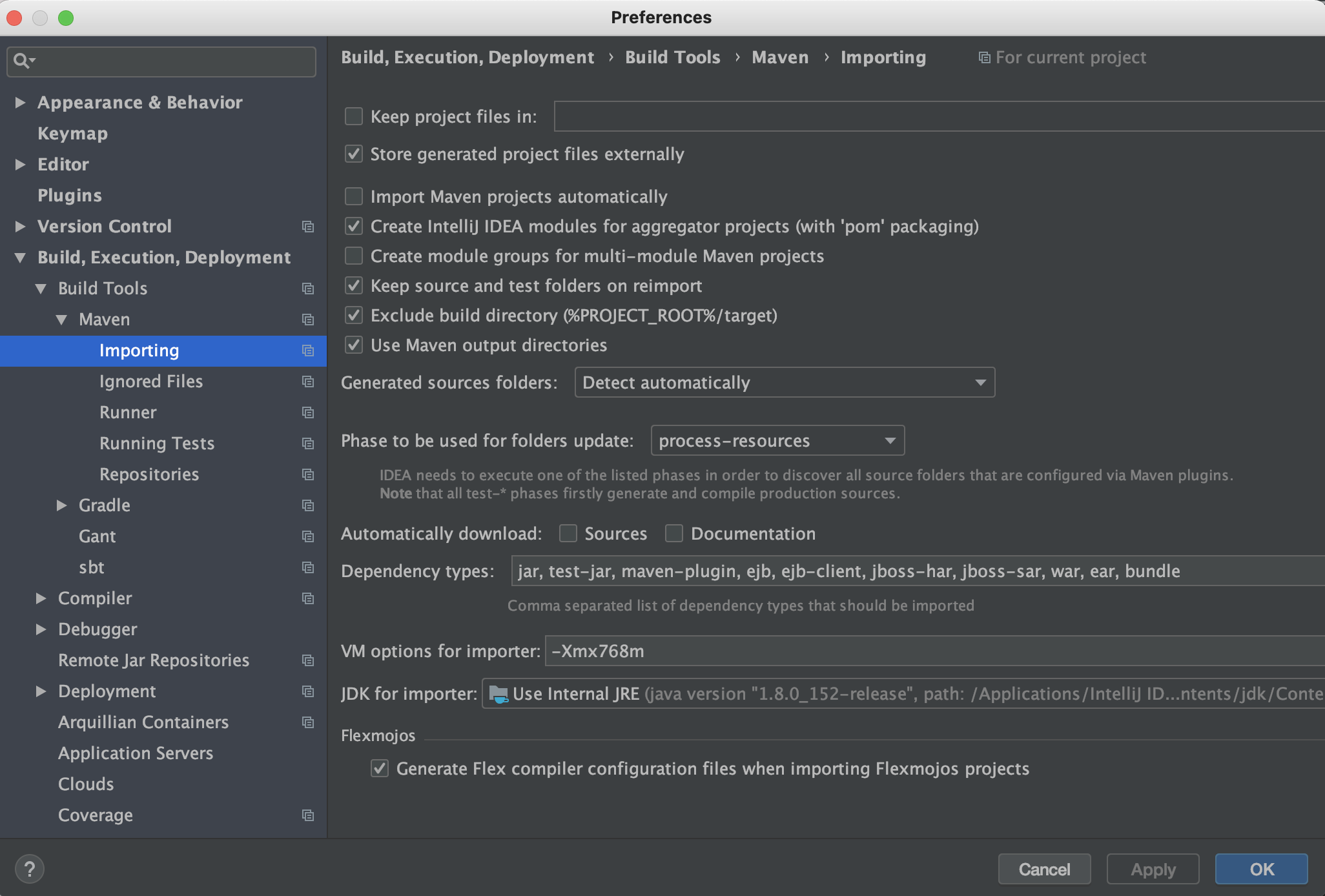Click the For current project icon
1325x896 pixels.
point(984,58)
